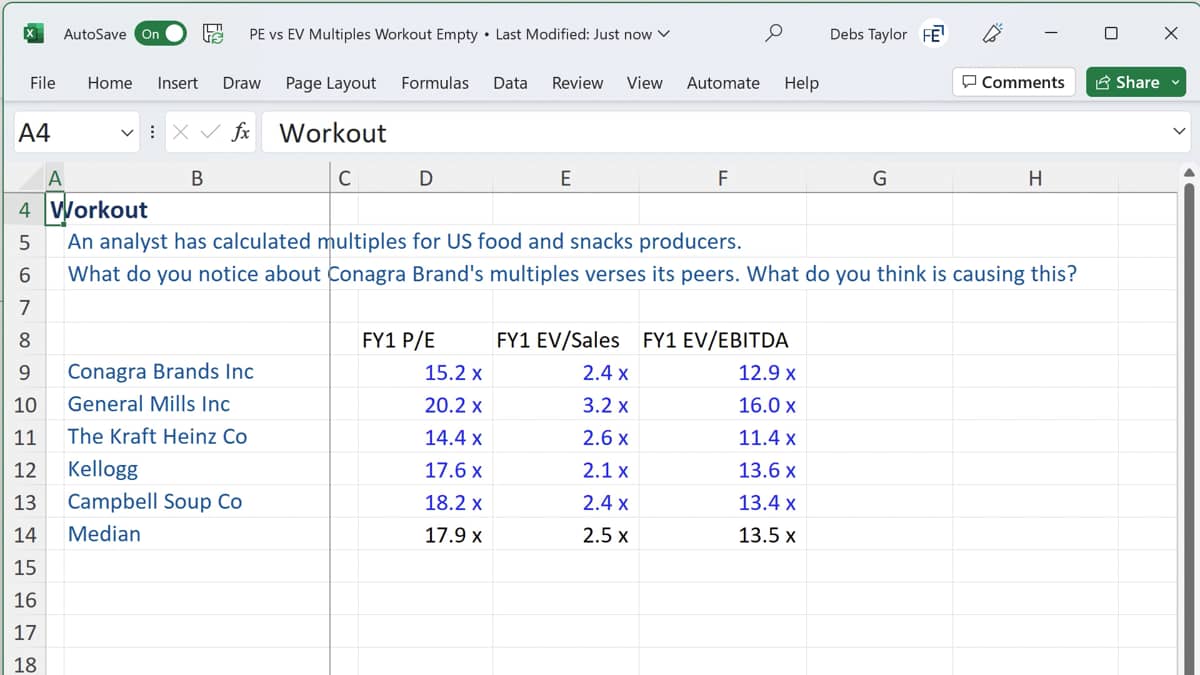The width and height of the screenshot is (1200, 675).
Task: Select column F header
Action: click(722, 179)
